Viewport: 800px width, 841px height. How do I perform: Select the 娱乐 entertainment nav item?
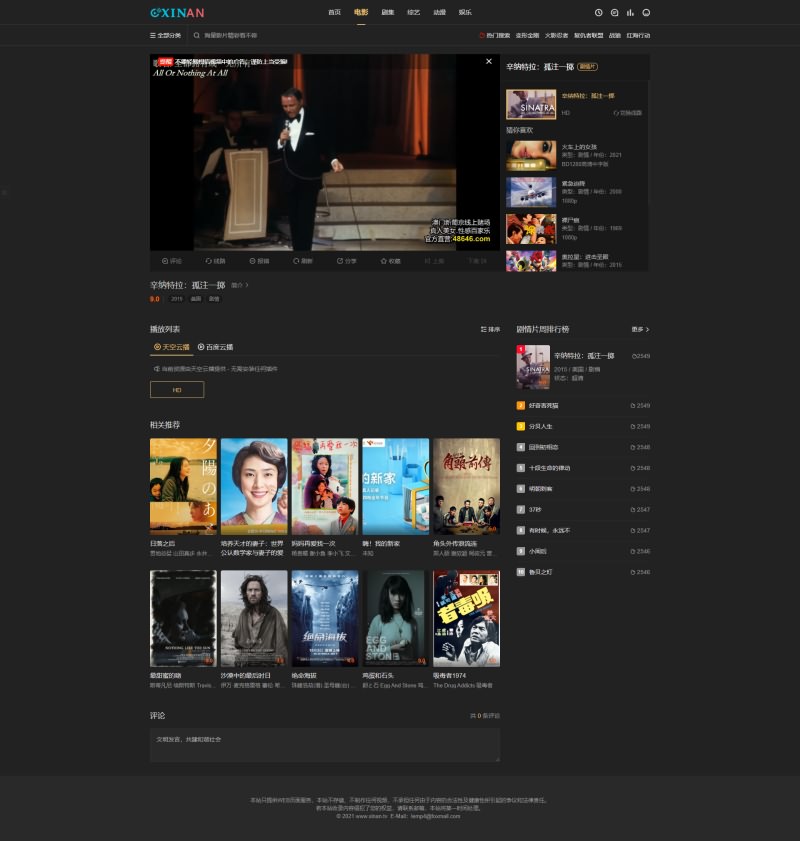[465, 12]
